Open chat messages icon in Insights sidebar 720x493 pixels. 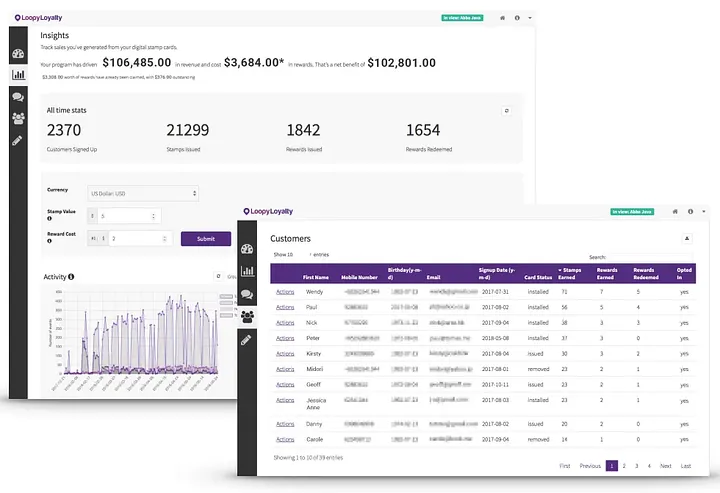point(18,97)
